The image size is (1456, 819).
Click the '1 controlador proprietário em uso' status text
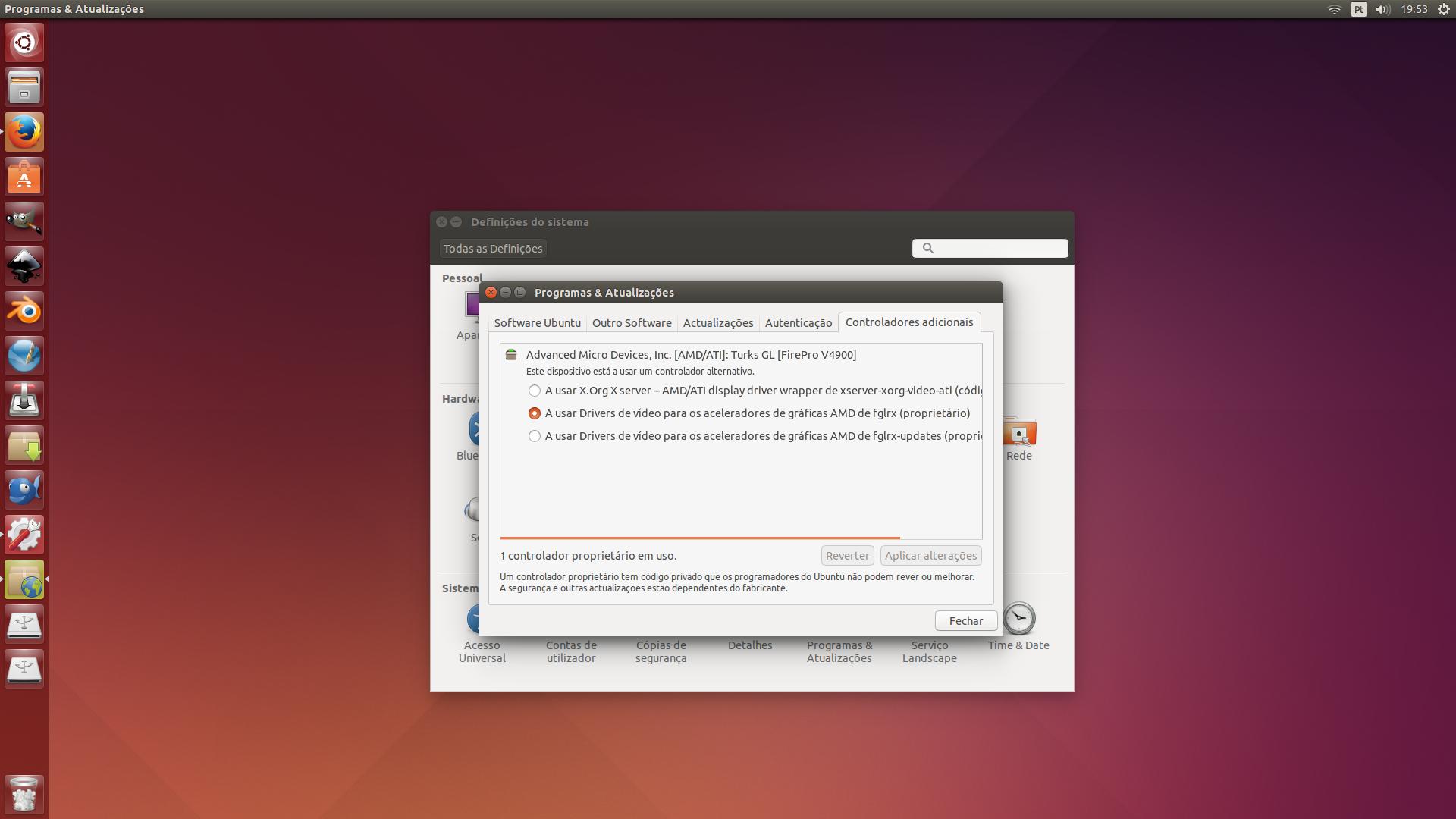click(x=588, y=556)
